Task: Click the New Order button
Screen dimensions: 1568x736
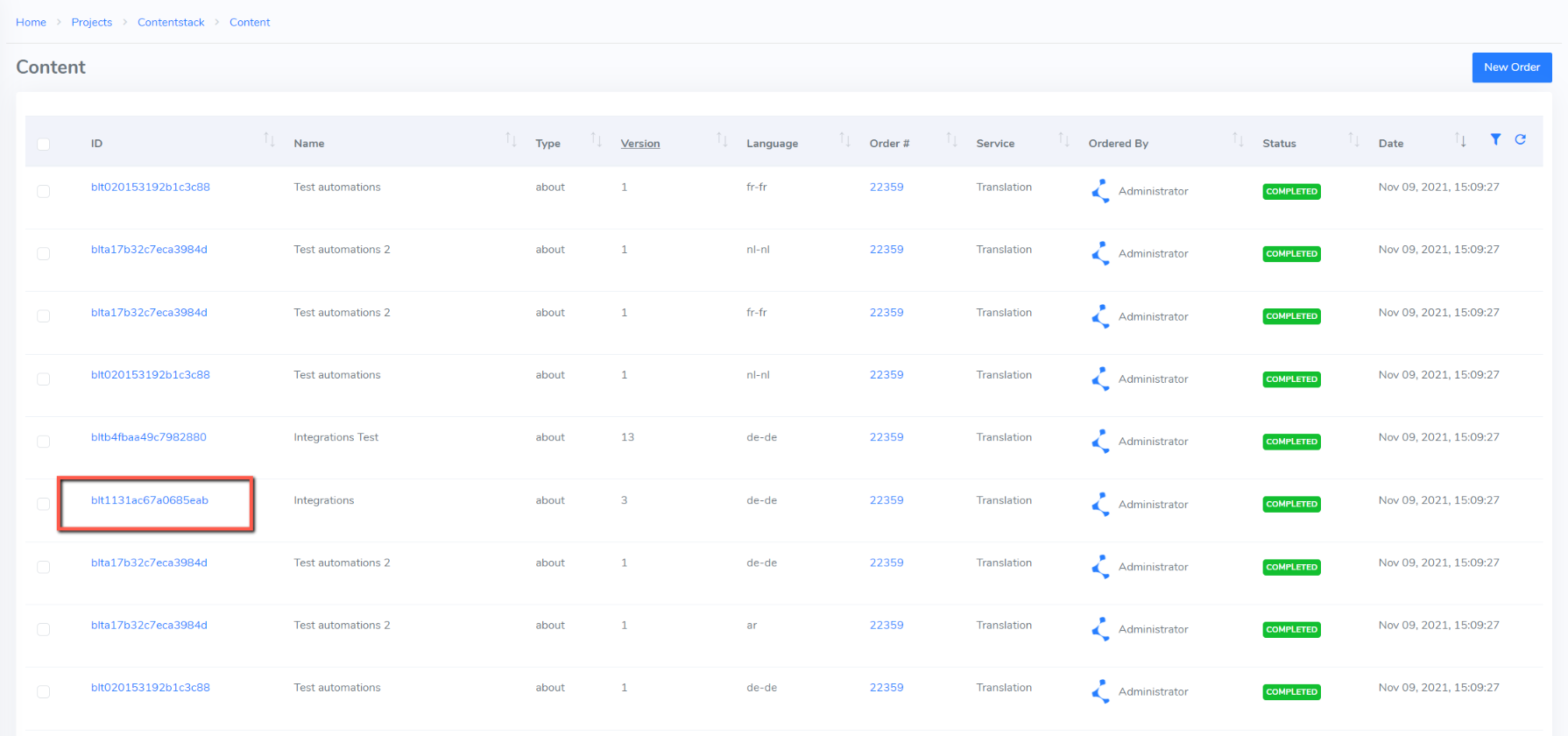Action: click(1512, 67)
